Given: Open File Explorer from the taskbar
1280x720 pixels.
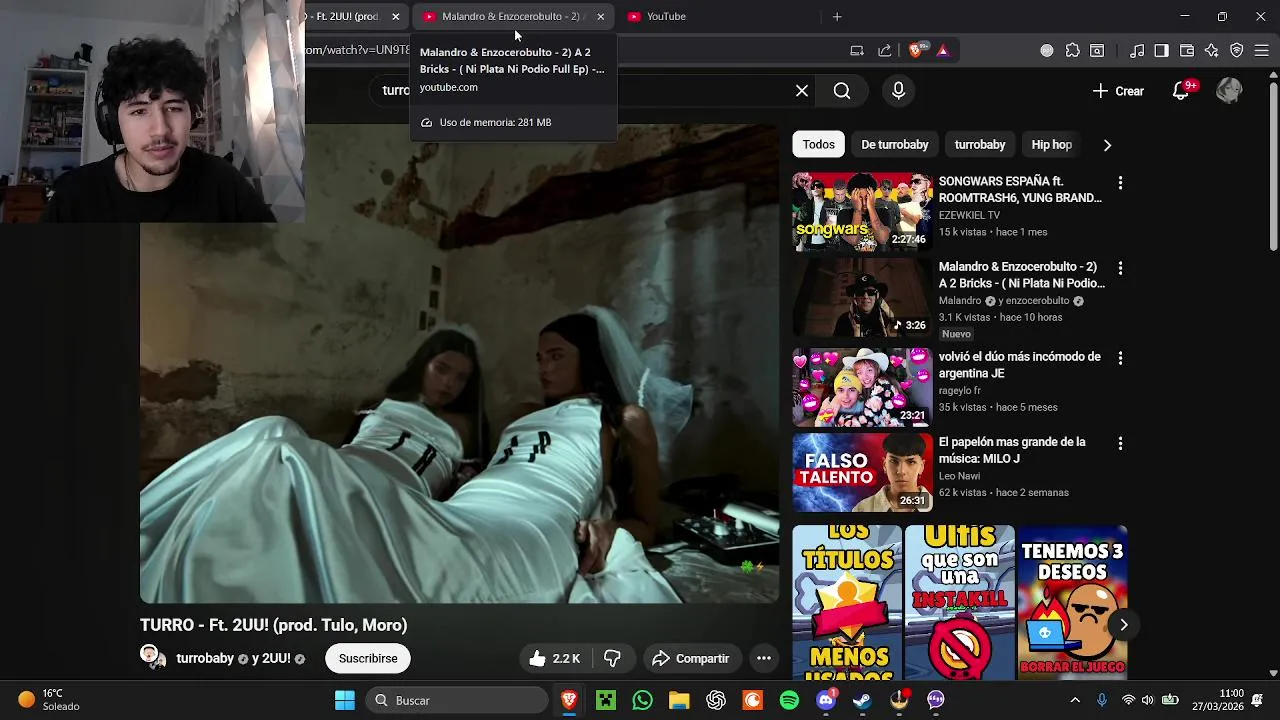Looking at the screenshot, I should coord(679,700).
